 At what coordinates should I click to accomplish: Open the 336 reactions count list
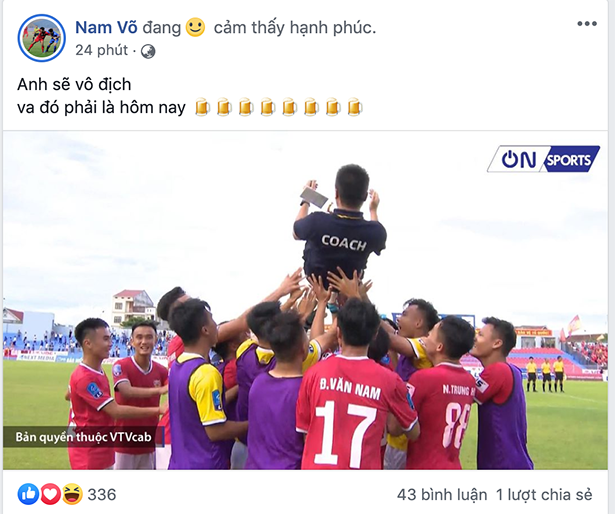[x=102, y=495]
